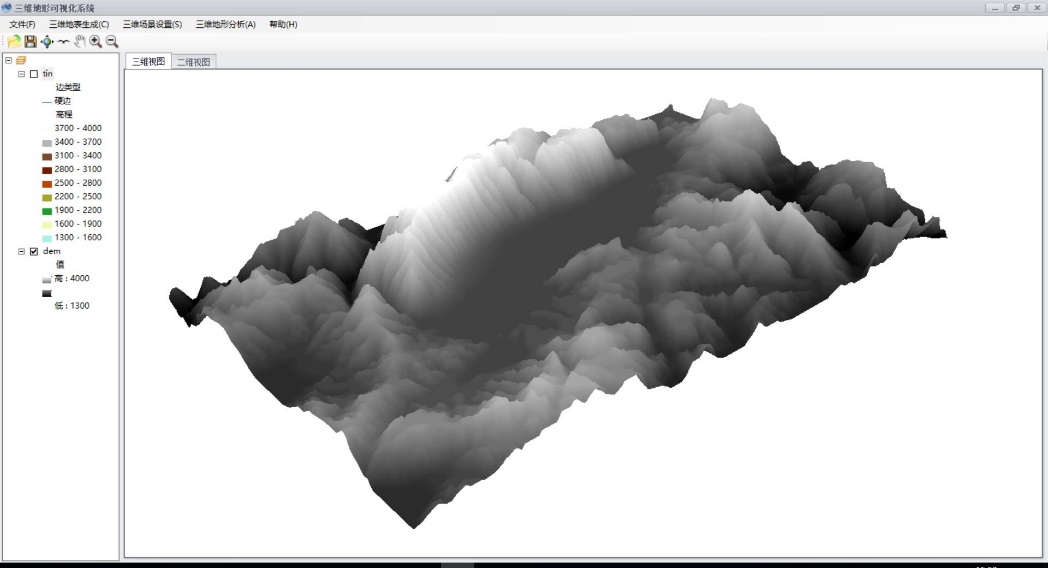1048x568 pixels.
Task: Select the Fly bird tool
Action: click(x=63, y=41)
